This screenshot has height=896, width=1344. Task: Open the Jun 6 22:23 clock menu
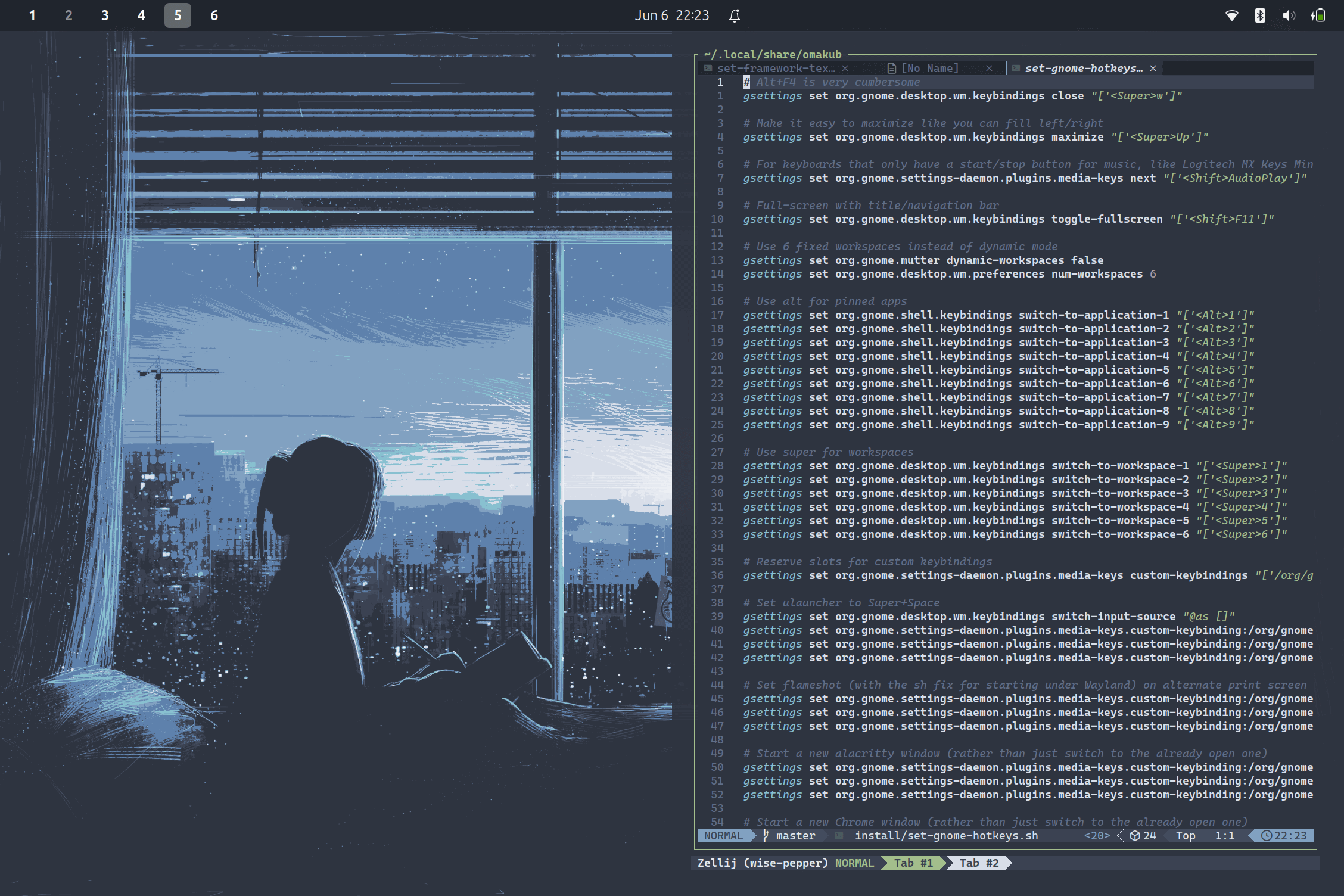click(x=671, y=15)
